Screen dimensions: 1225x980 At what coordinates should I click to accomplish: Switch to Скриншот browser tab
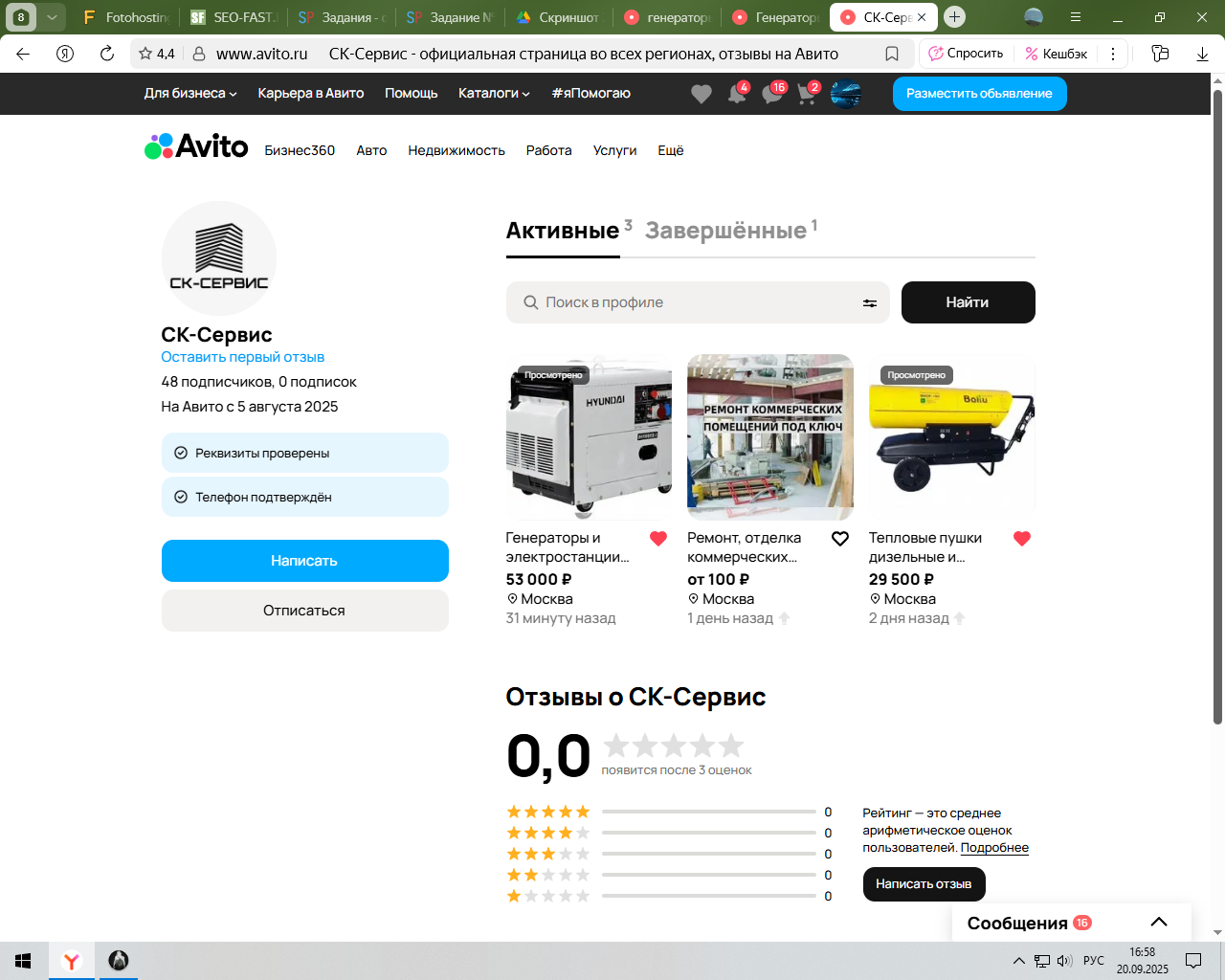tap(560, 17)
